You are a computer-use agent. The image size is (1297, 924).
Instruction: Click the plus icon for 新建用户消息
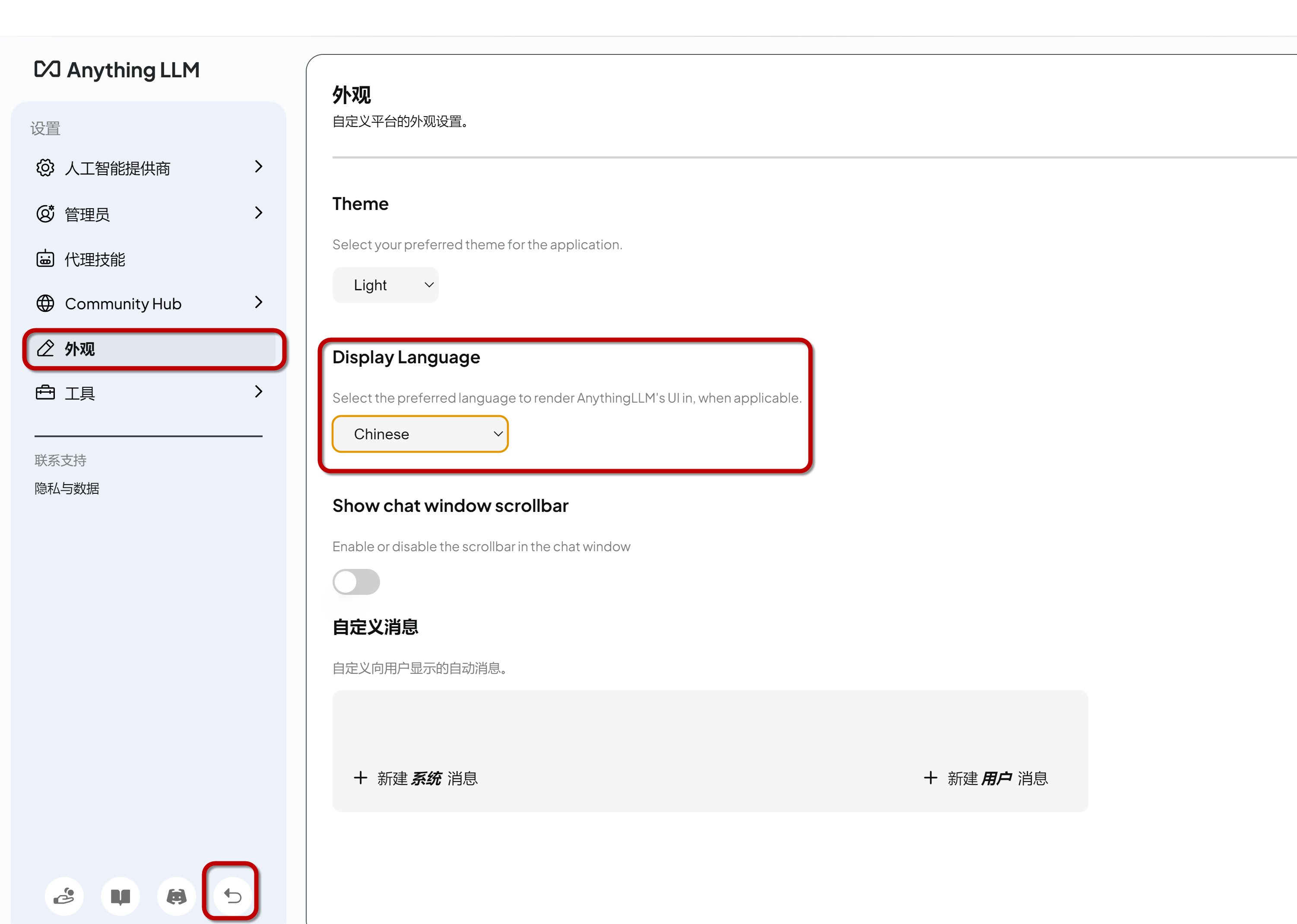[x=931, y=777]
